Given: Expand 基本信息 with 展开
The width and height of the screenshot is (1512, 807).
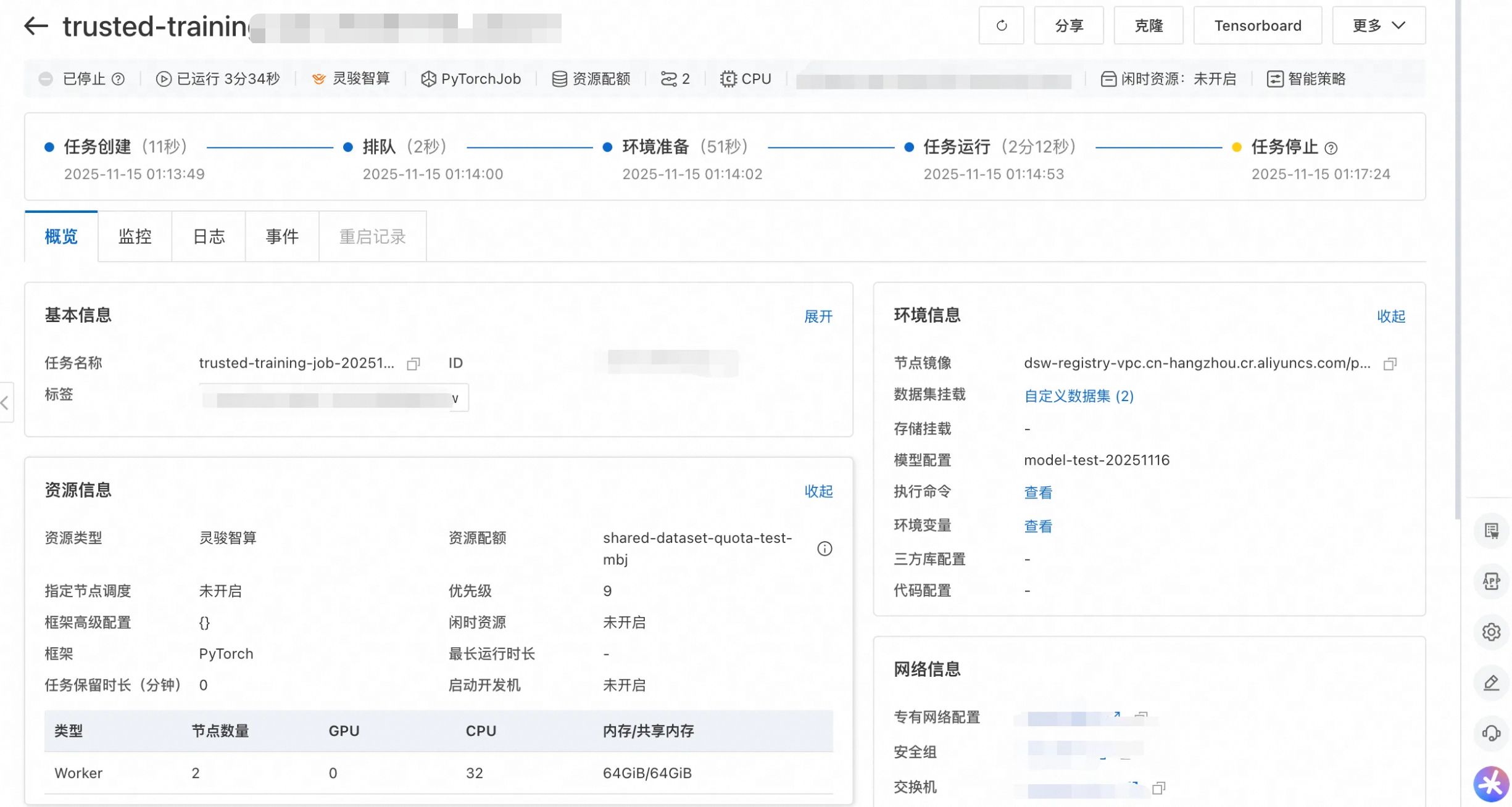Looking at the screenshot, I should (818, 317).
